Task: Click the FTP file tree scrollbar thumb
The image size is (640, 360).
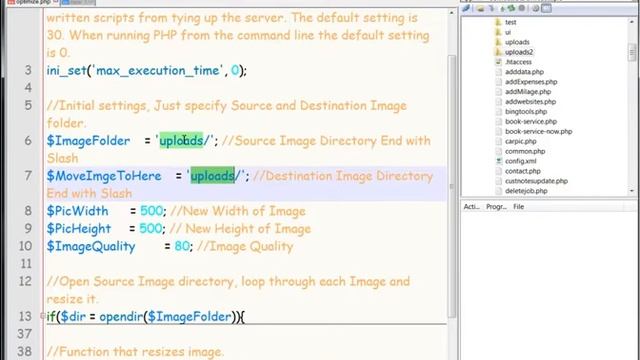Action: (632, 52)
